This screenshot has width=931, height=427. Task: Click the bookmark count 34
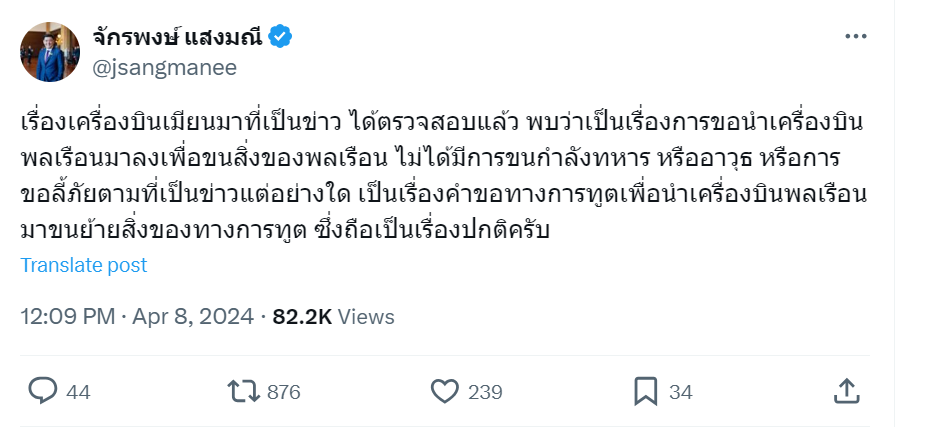coord(680,392)
